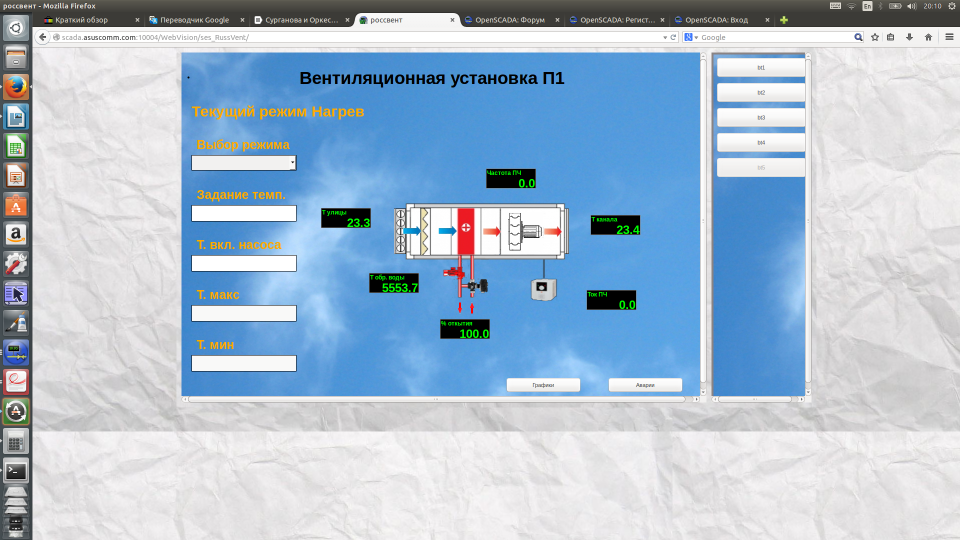Open the search engine selector dropdown
960x540 pixels.
pyautogui.click(x=691, y=37)
